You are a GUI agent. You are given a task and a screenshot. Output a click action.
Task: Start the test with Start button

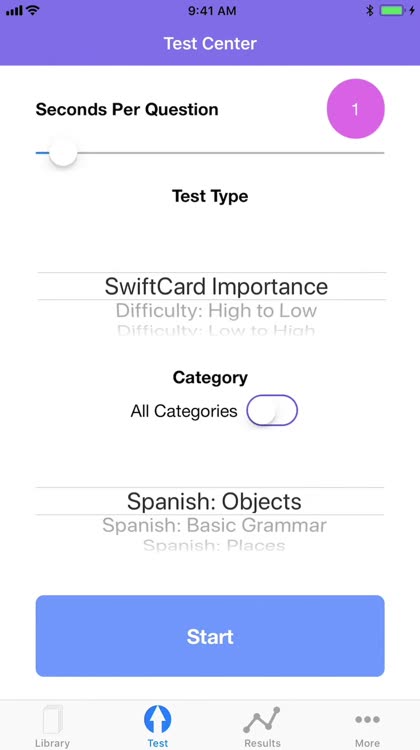pyautogui.click(x=210, y=636)
